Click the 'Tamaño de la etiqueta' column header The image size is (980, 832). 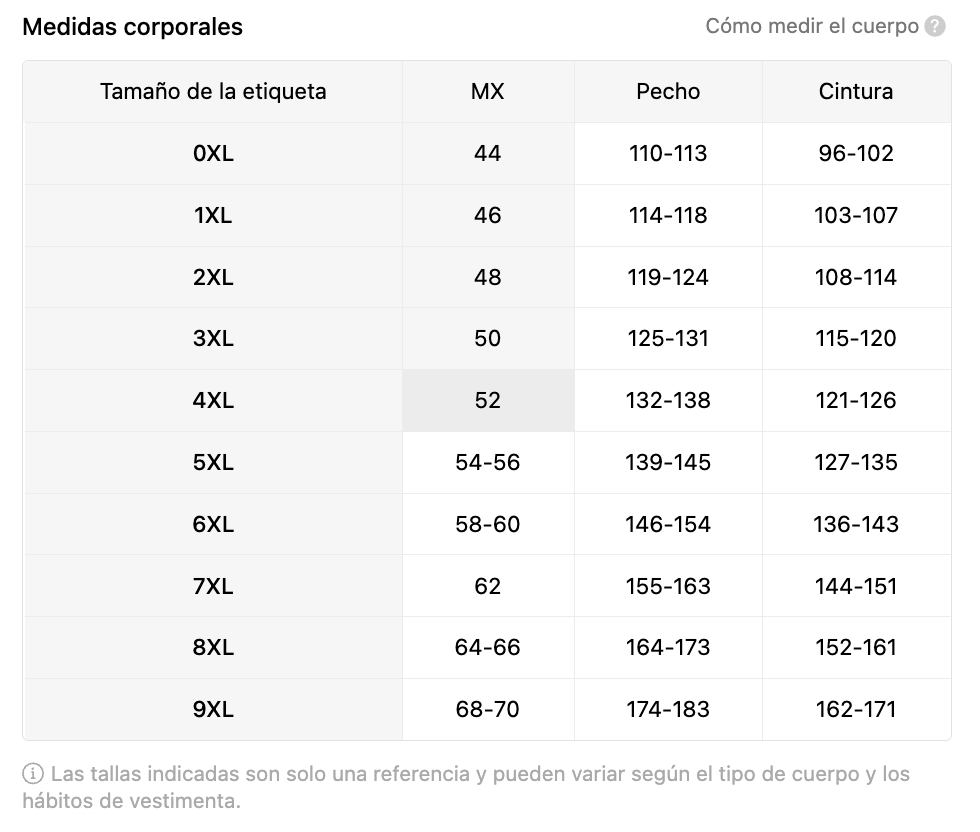coord(213,92)
